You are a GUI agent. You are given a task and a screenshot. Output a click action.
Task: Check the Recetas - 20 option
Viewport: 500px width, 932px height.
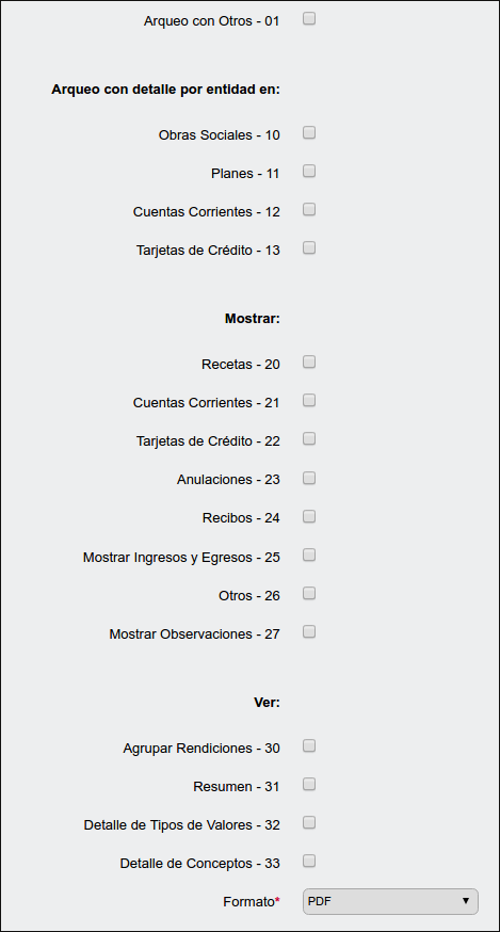point(309,362)
